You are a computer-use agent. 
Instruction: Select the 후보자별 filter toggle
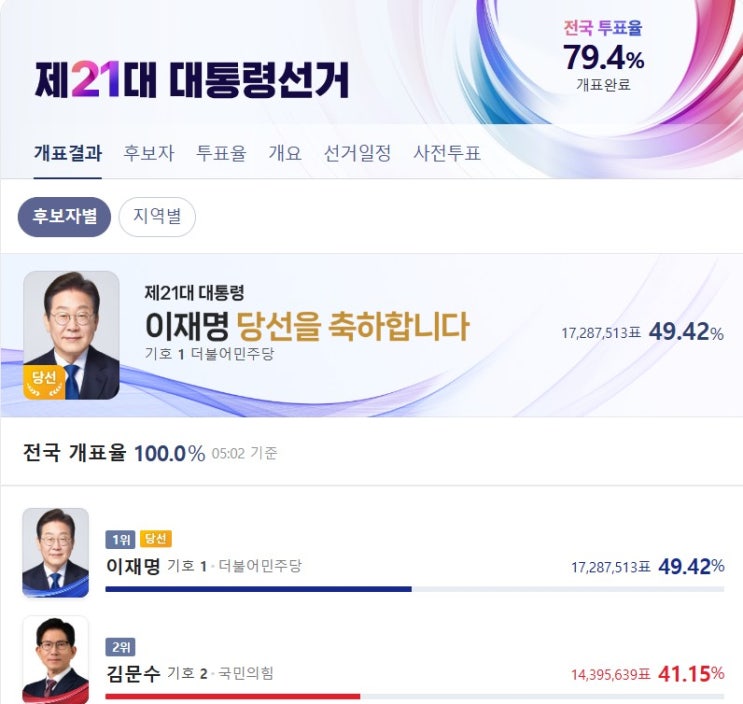64,217
